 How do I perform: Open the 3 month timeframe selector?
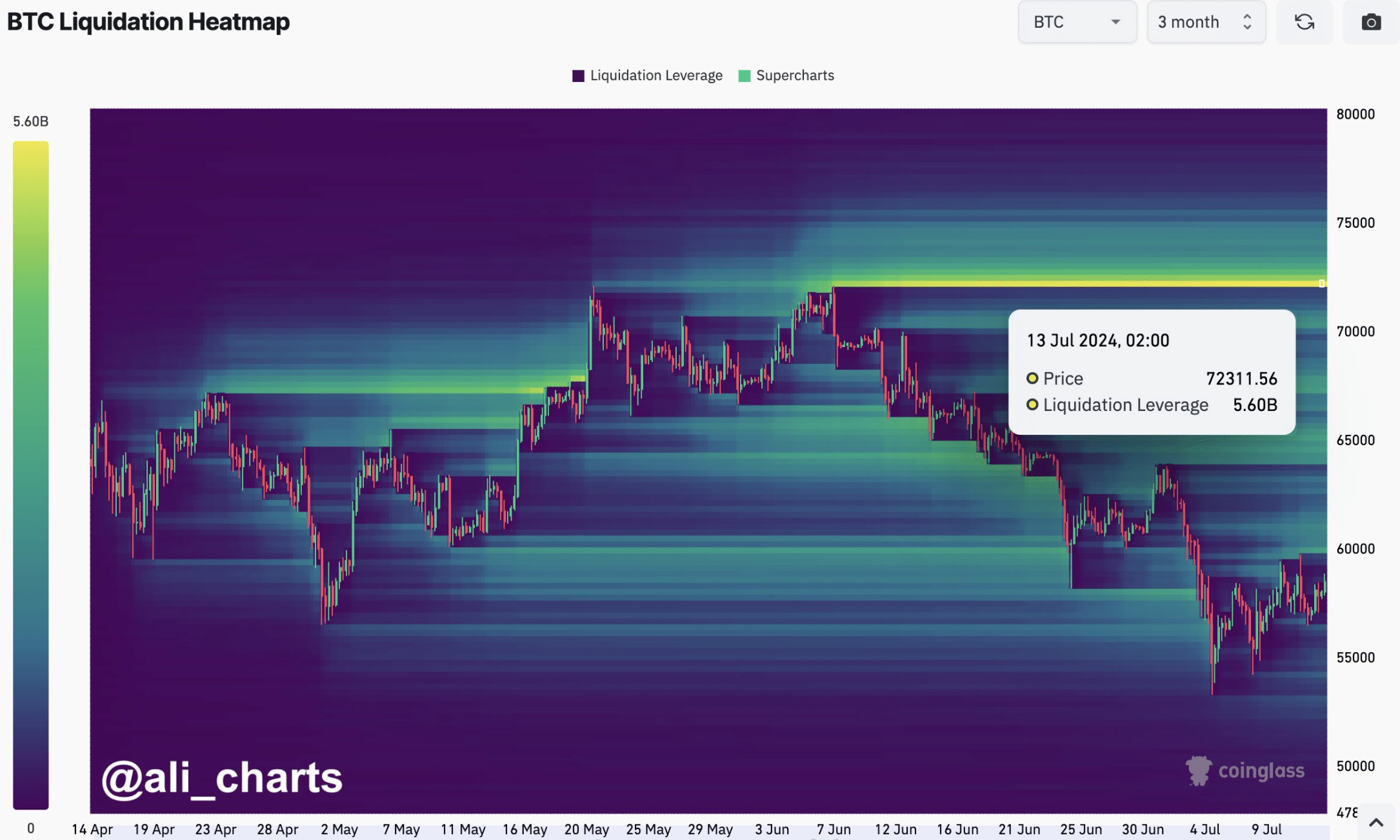1206,22
